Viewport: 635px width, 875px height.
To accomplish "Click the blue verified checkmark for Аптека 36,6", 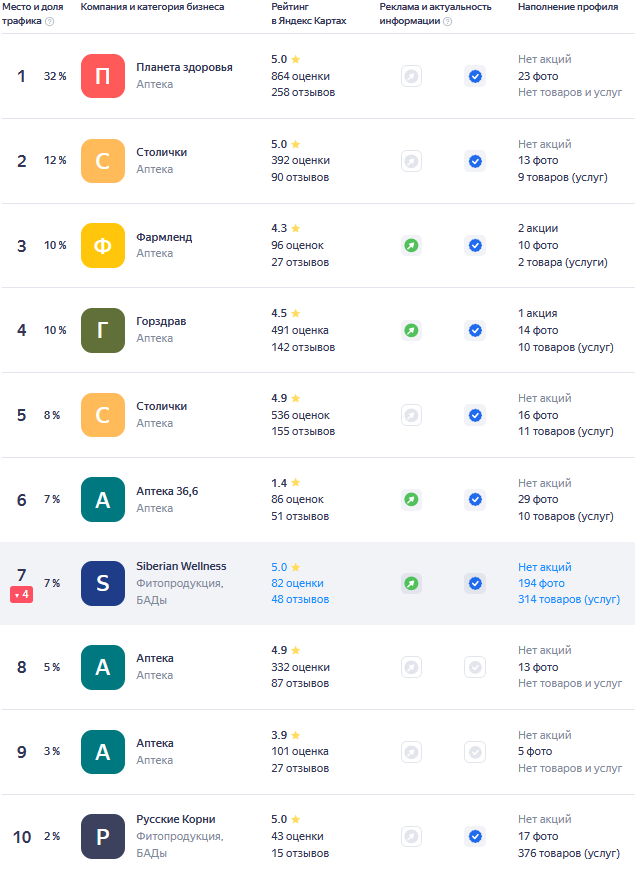I will [x=475, y=499].
